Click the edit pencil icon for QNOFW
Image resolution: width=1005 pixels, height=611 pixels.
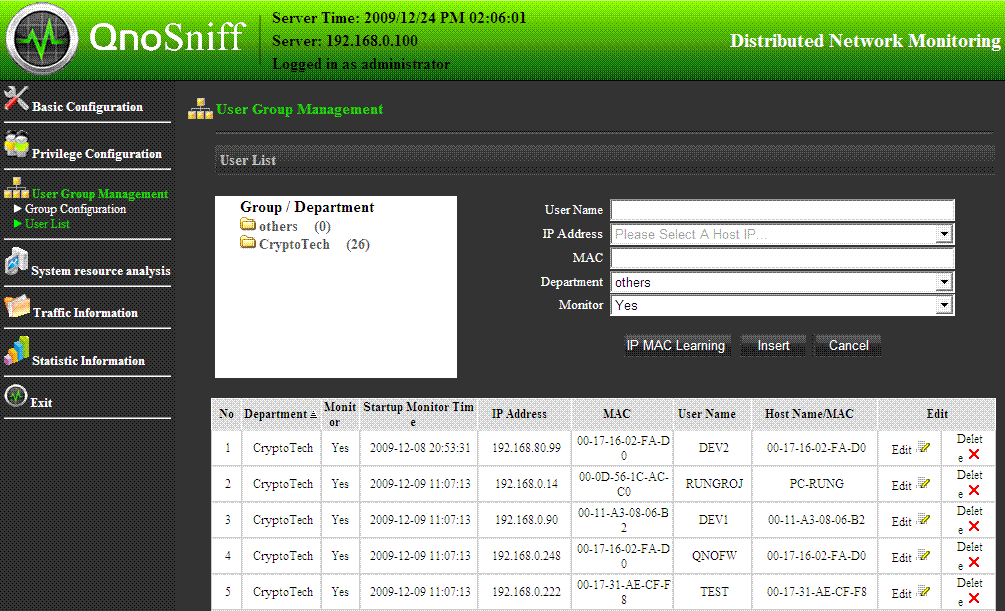[x=924, y=555]
